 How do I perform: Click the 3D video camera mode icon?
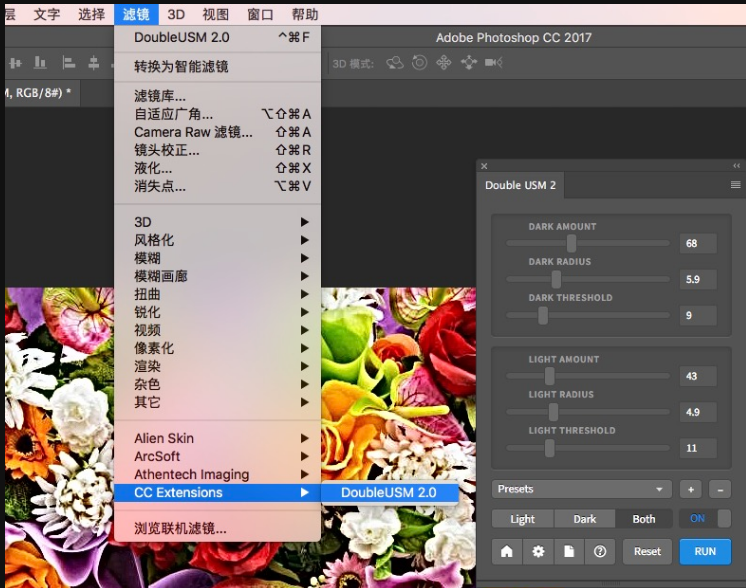493,62
